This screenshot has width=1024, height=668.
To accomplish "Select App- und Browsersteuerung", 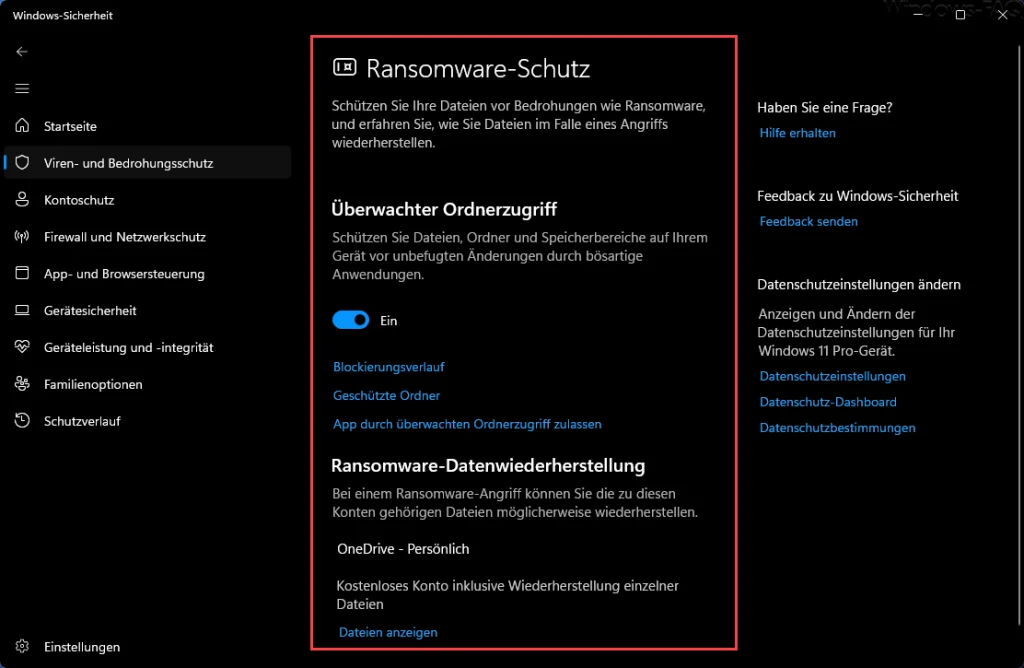I will (x=124, y=274).
